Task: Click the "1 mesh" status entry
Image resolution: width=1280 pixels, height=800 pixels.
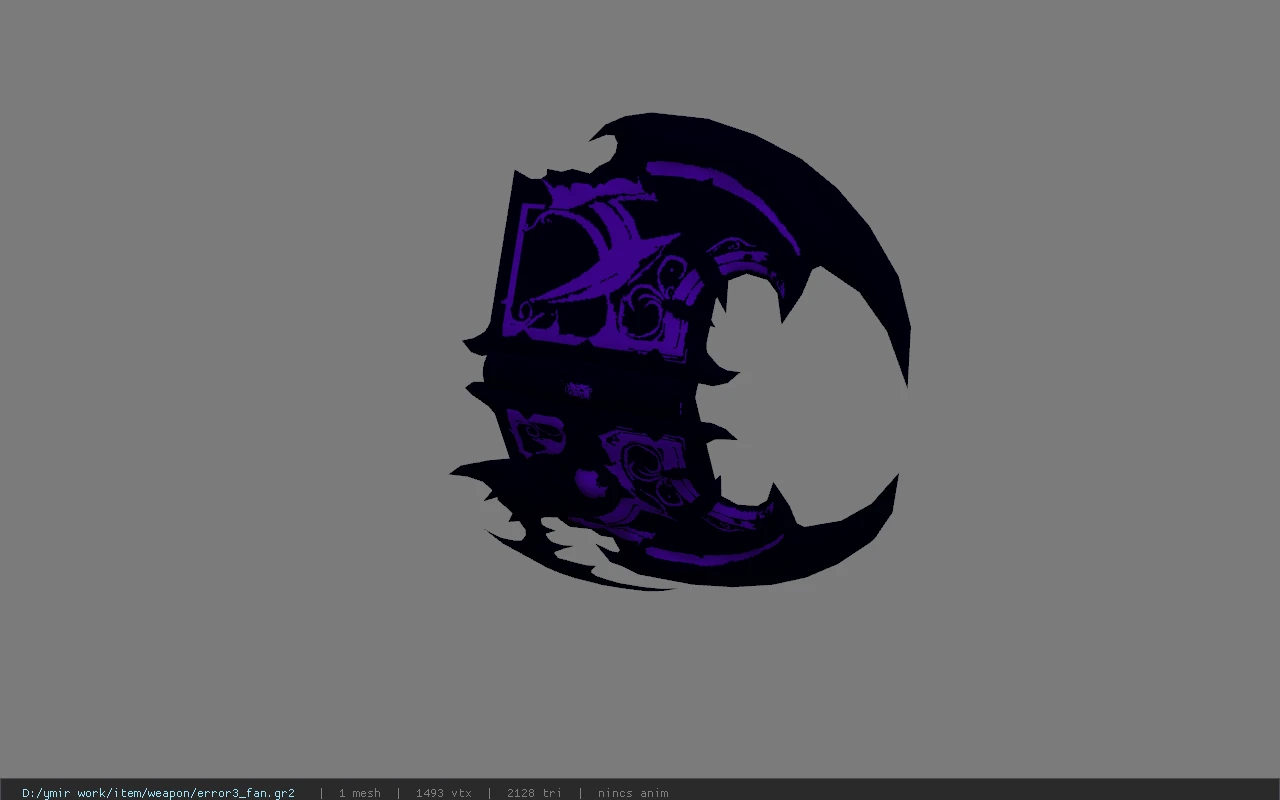Action: [x=360, y=793]
